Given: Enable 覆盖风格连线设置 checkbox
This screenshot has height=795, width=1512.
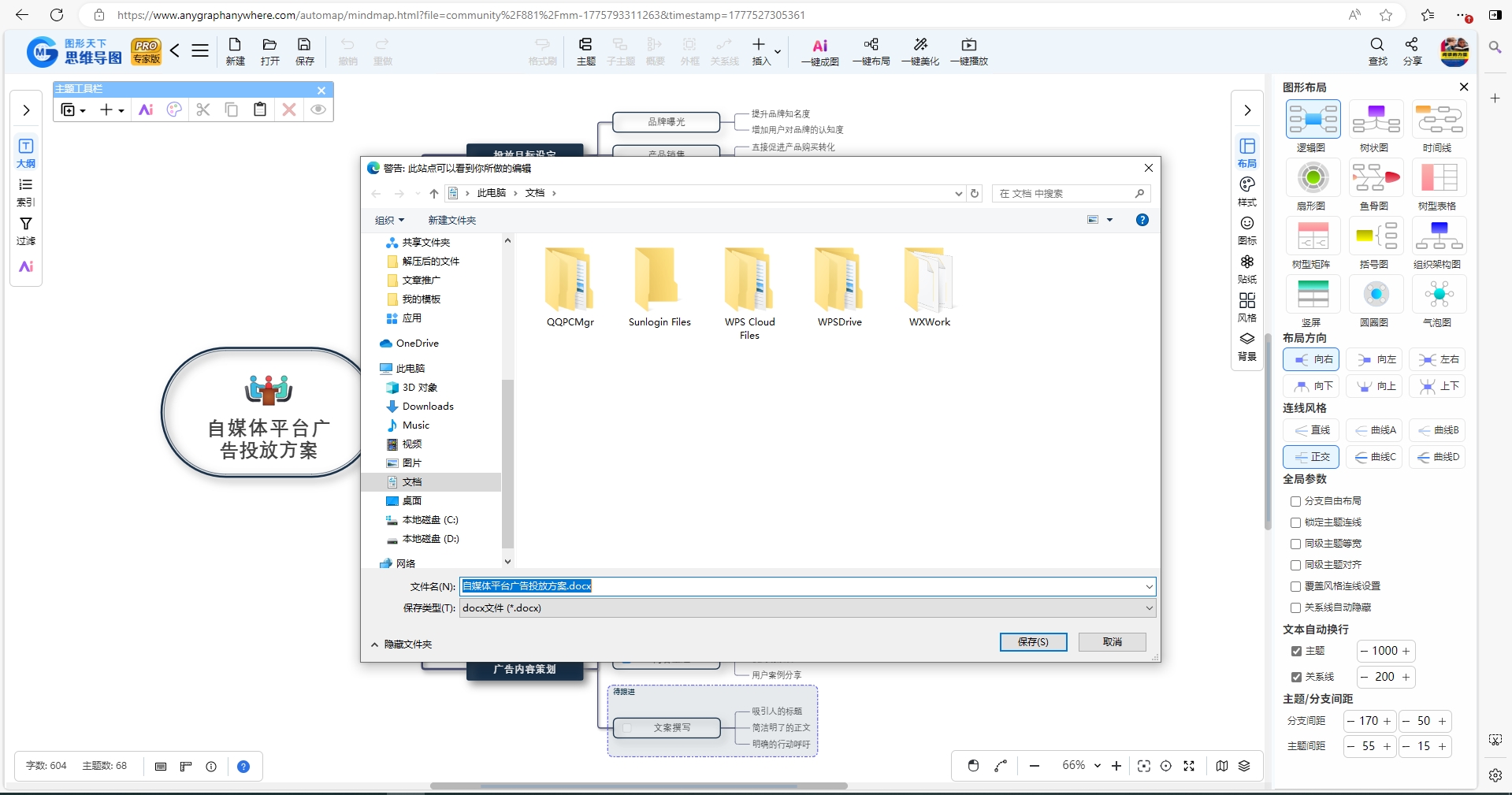Looking at the screenshot, I should [x=1295, y=586].
